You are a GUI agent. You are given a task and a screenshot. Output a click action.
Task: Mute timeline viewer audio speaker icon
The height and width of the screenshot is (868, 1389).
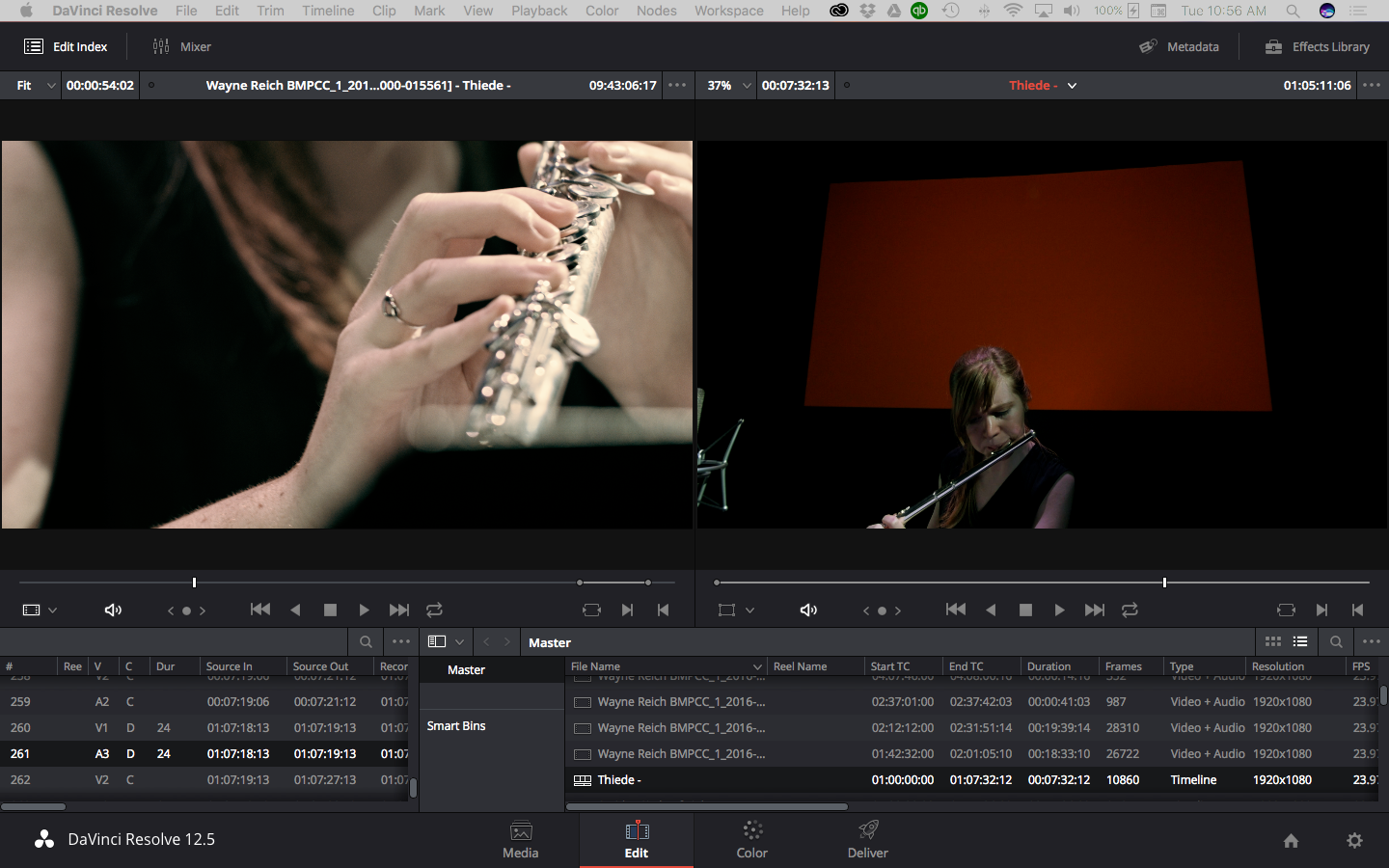[808, 610]
